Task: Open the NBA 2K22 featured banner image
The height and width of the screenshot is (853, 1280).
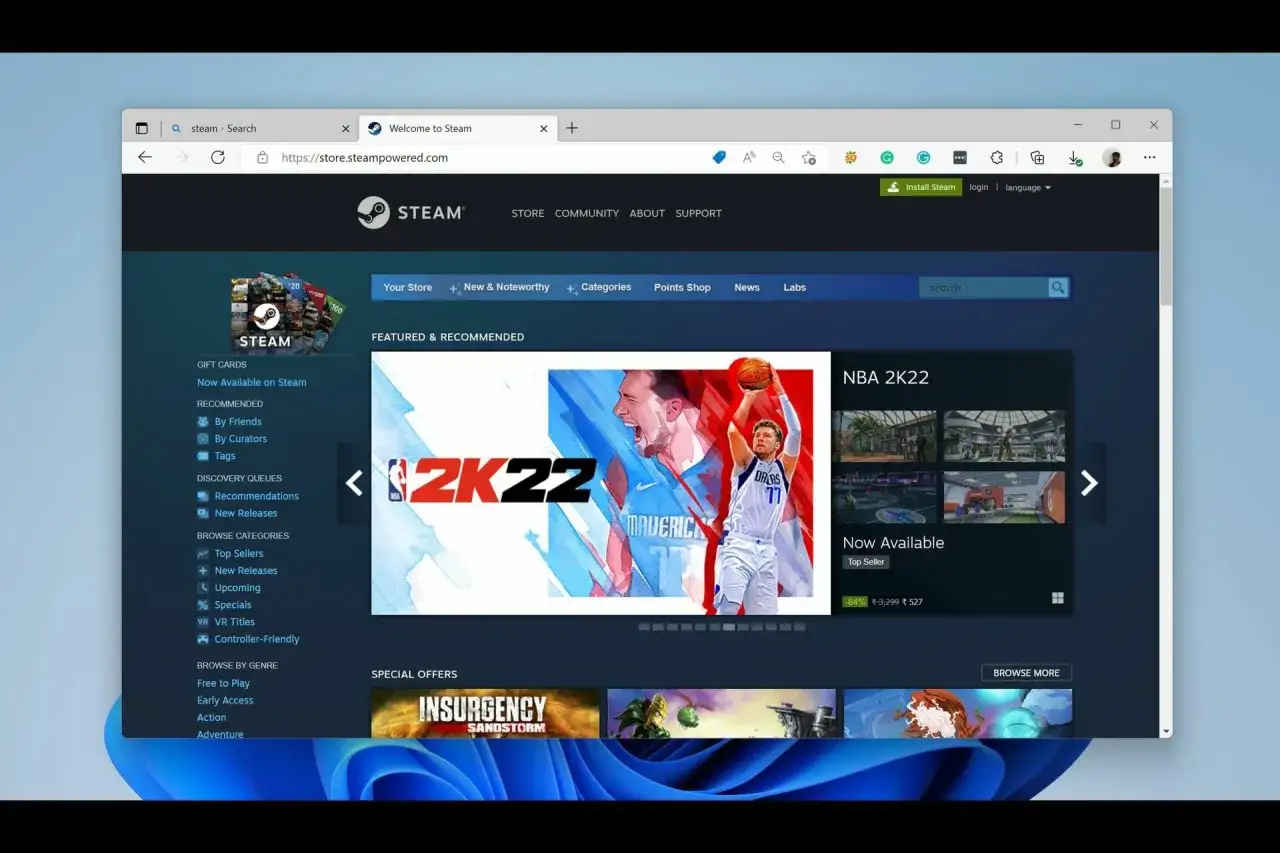Action: tap(601, 483)
